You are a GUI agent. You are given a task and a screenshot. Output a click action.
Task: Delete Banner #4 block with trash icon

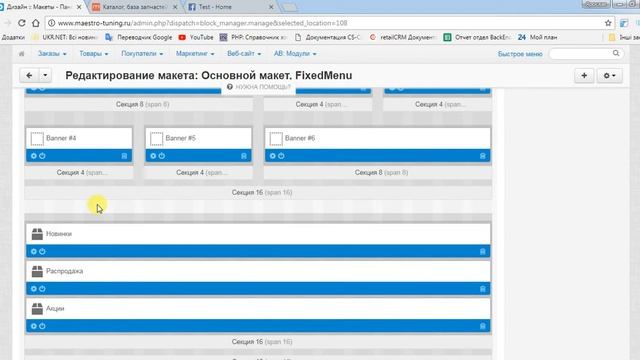124,156
